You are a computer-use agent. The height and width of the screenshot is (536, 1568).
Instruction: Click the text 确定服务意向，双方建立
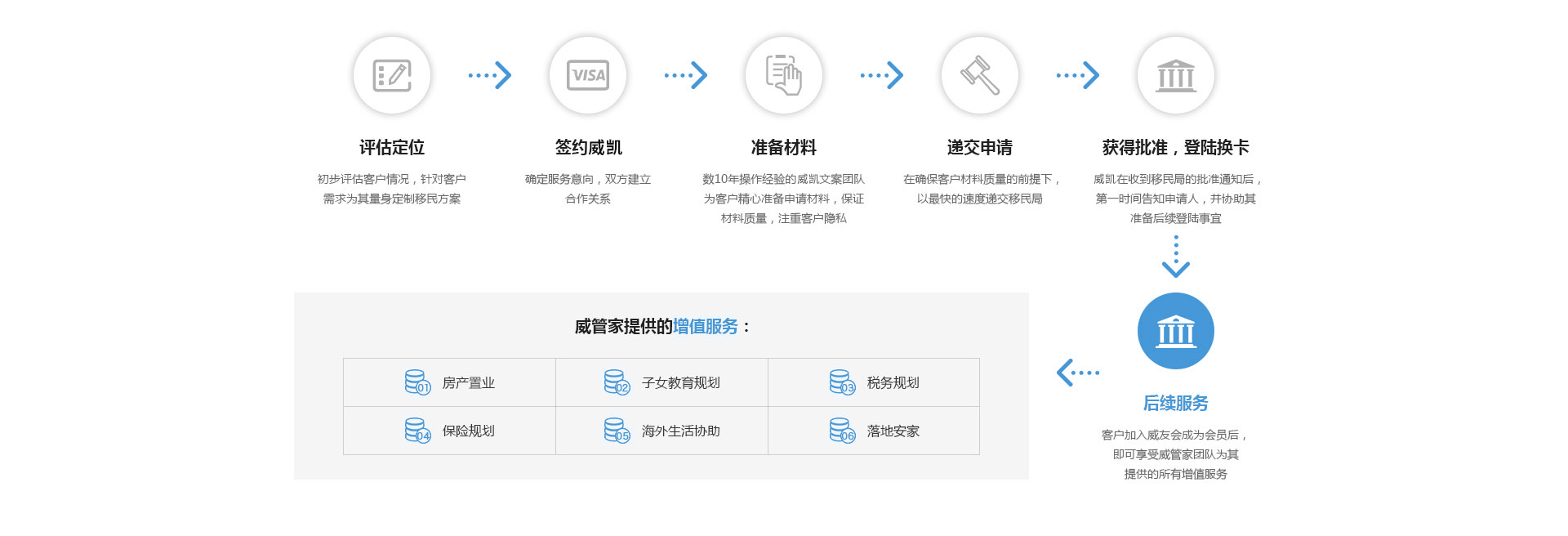pyautogui.click(x=588, y=179)
